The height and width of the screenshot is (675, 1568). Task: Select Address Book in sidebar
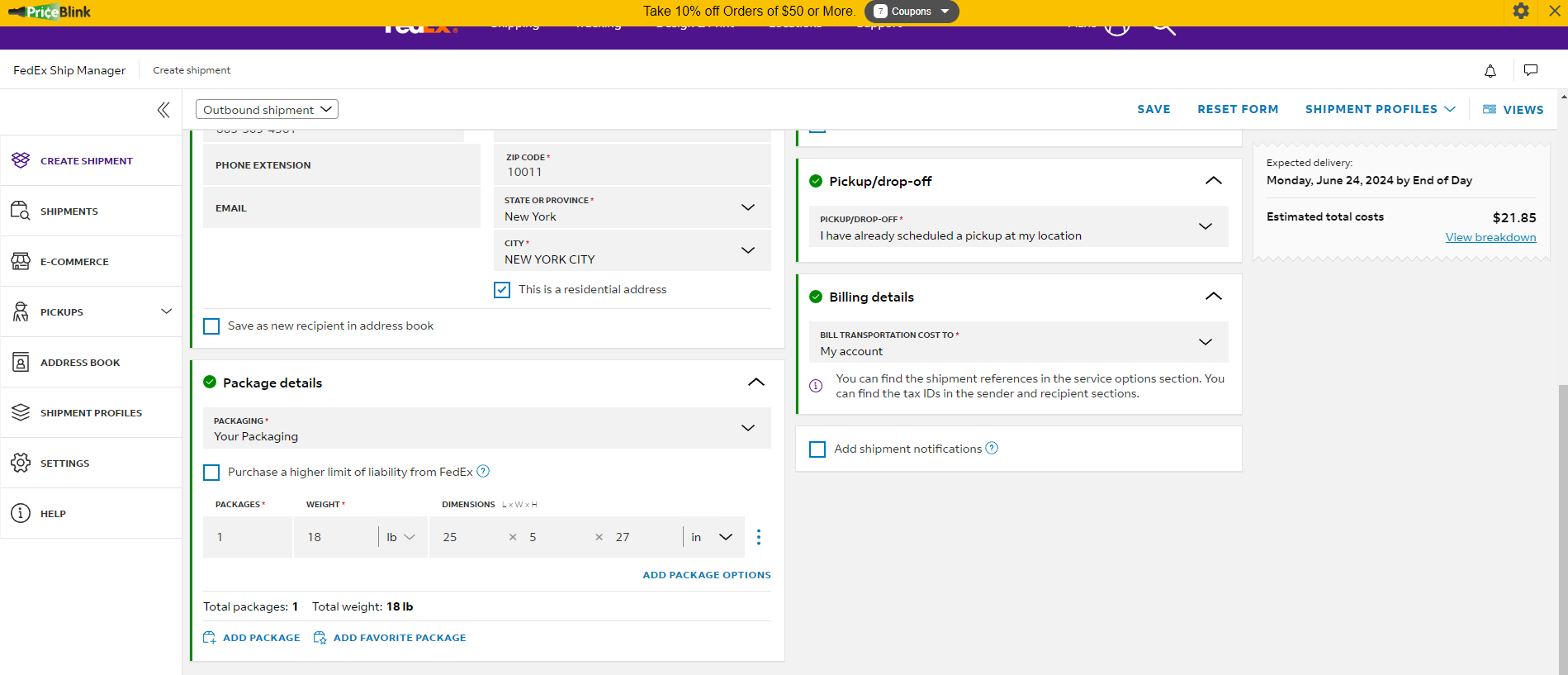coord(80,363)
